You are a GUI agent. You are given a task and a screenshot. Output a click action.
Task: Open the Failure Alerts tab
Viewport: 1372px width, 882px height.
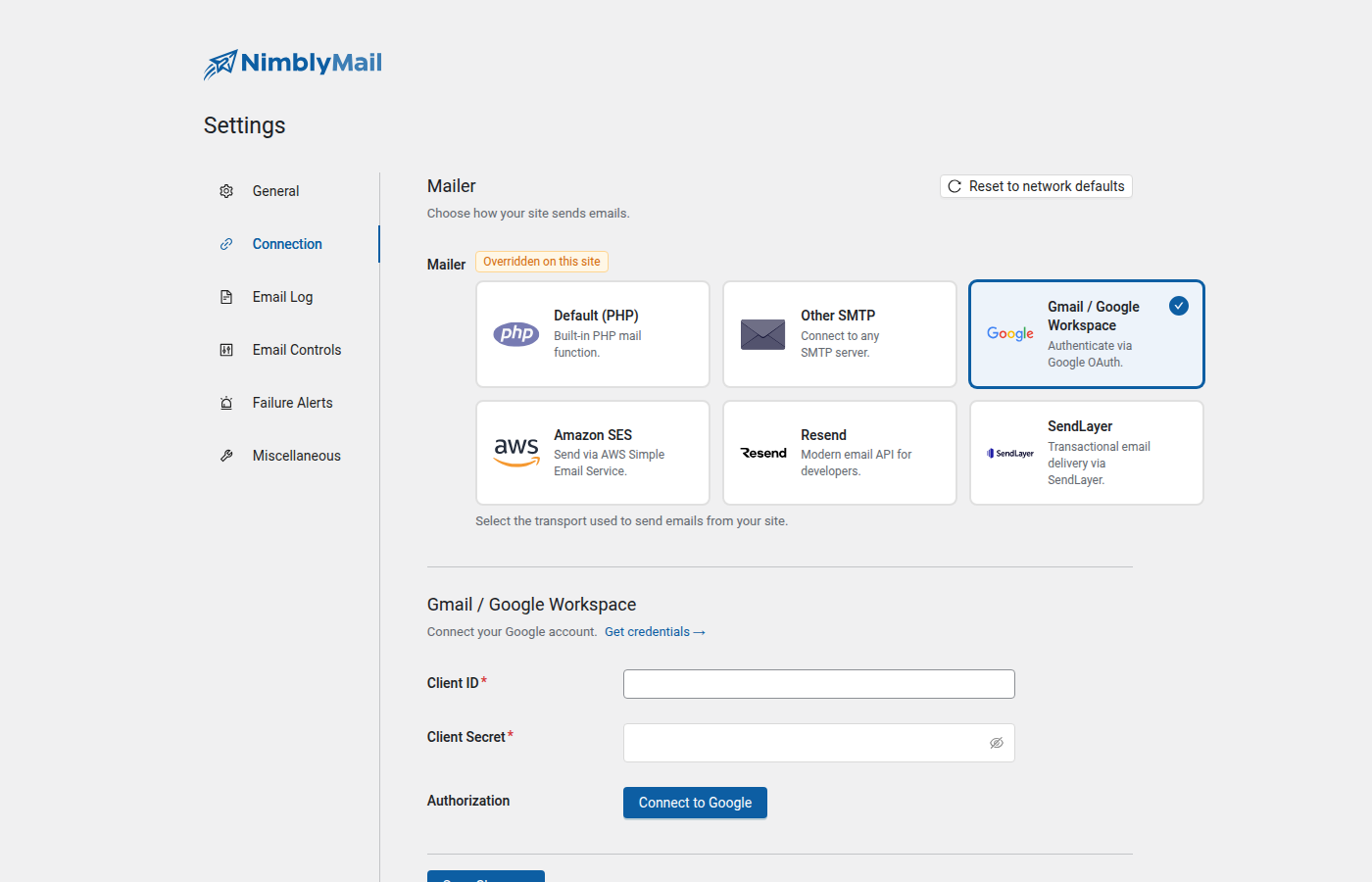(x=291, y=403)
